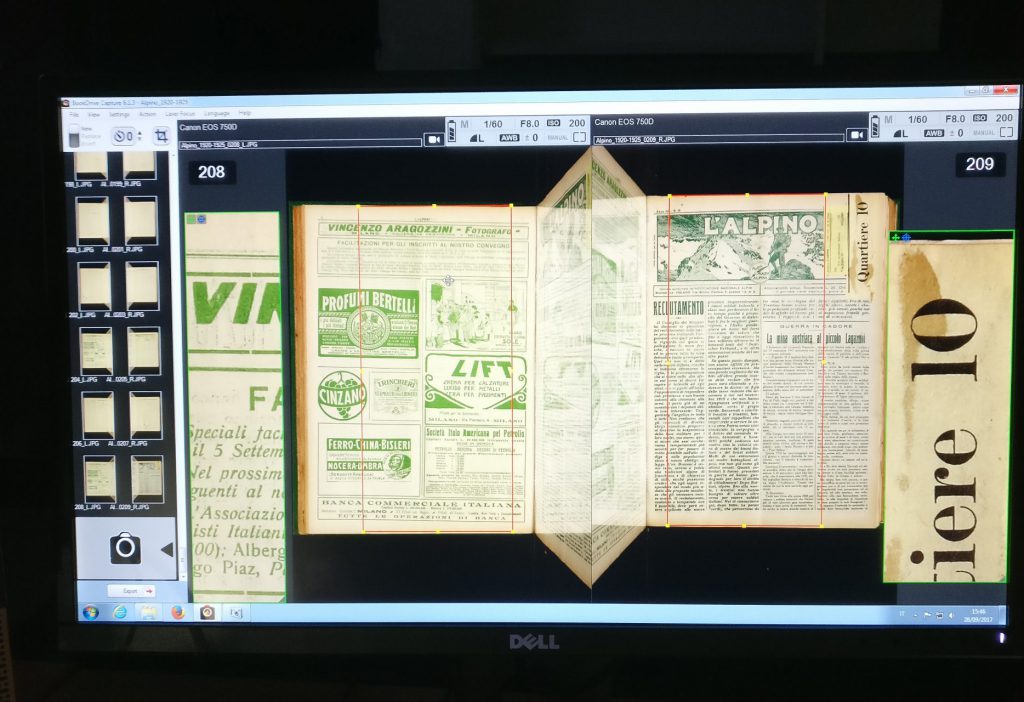The image size is (1024, 702).
Task: Click the right camera battery indicator
Action: (x=874, y=125)
